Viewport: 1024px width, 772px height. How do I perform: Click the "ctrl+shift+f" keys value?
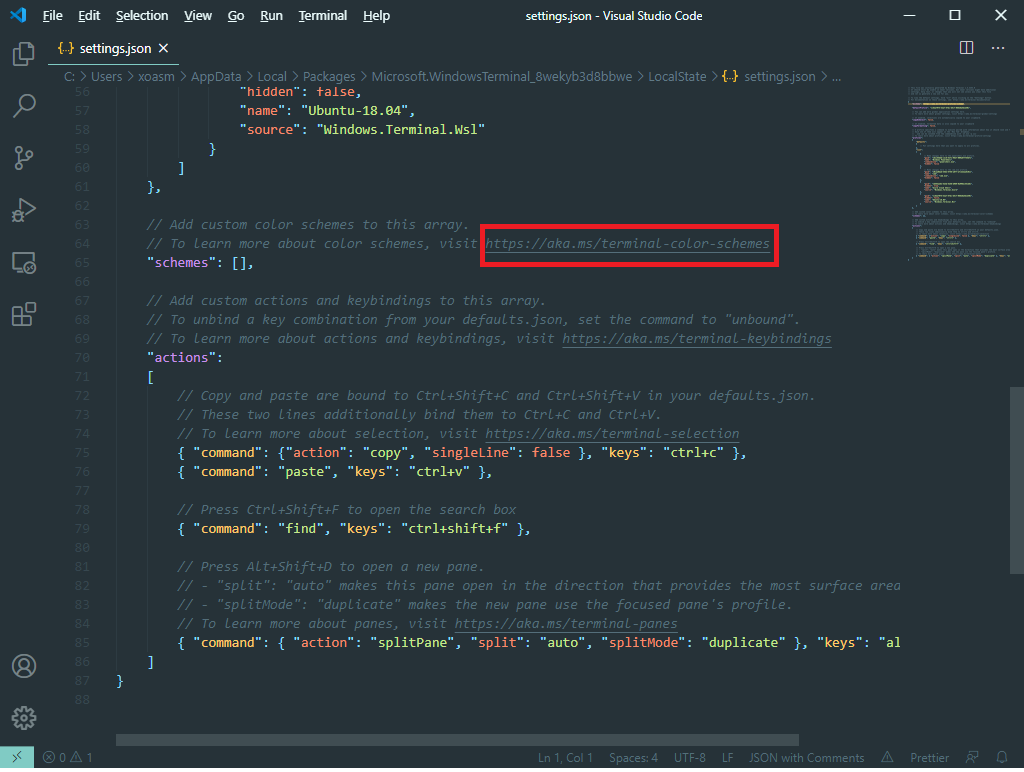pos(455,529)
